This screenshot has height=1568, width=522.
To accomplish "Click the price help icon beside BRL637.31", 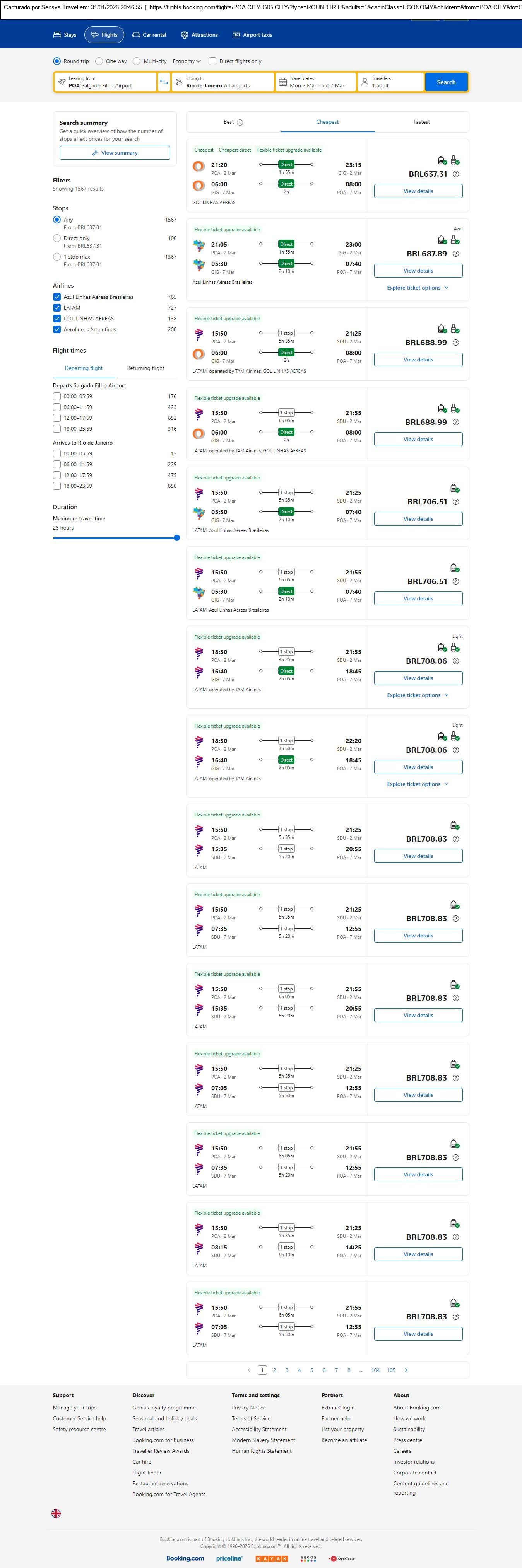I will click(455, 174).
